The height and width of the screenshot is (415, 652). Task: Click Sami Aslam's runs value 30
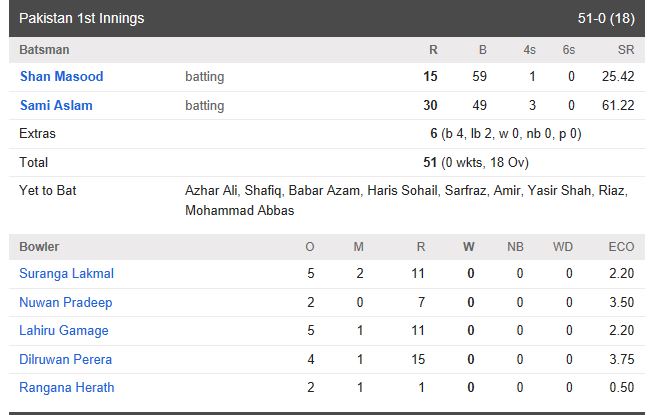(x=430, y=105)
